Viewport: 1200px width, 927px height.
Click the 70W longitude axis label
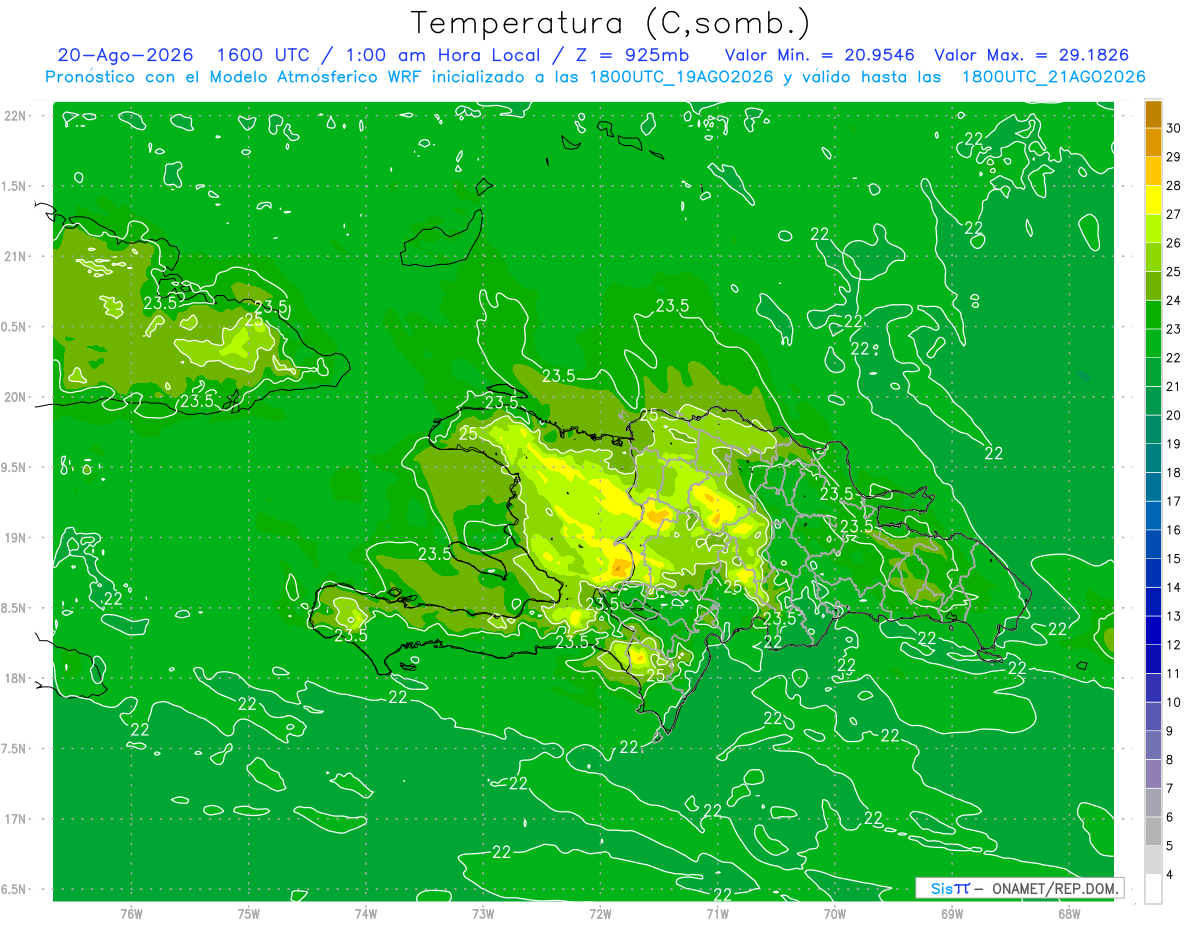[835, 913]
